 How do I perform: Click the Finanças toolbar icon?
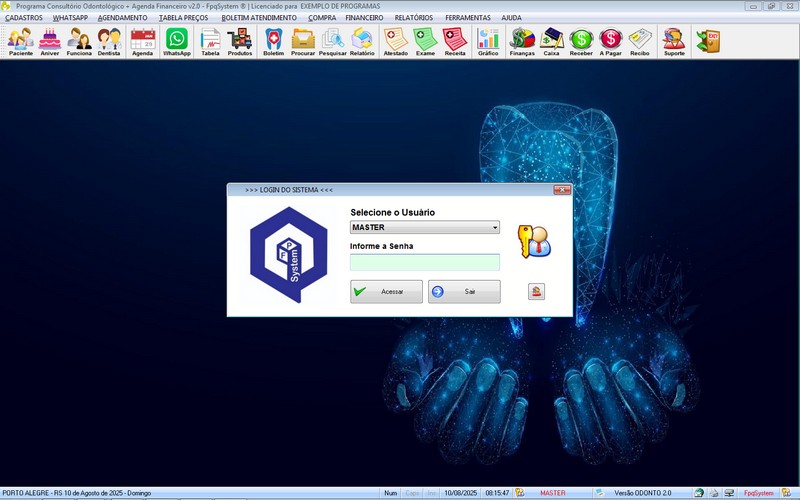tap(522, 41)
